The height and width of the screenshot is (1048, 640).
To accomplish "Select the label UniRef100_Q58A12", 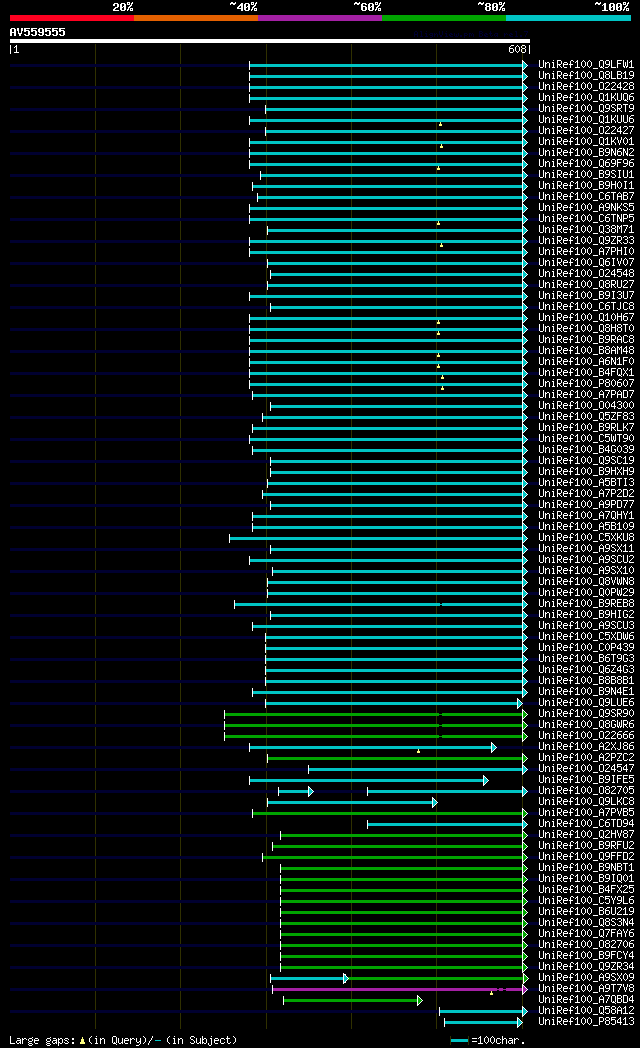I will pyautogui.click(x=586, y=1011).
